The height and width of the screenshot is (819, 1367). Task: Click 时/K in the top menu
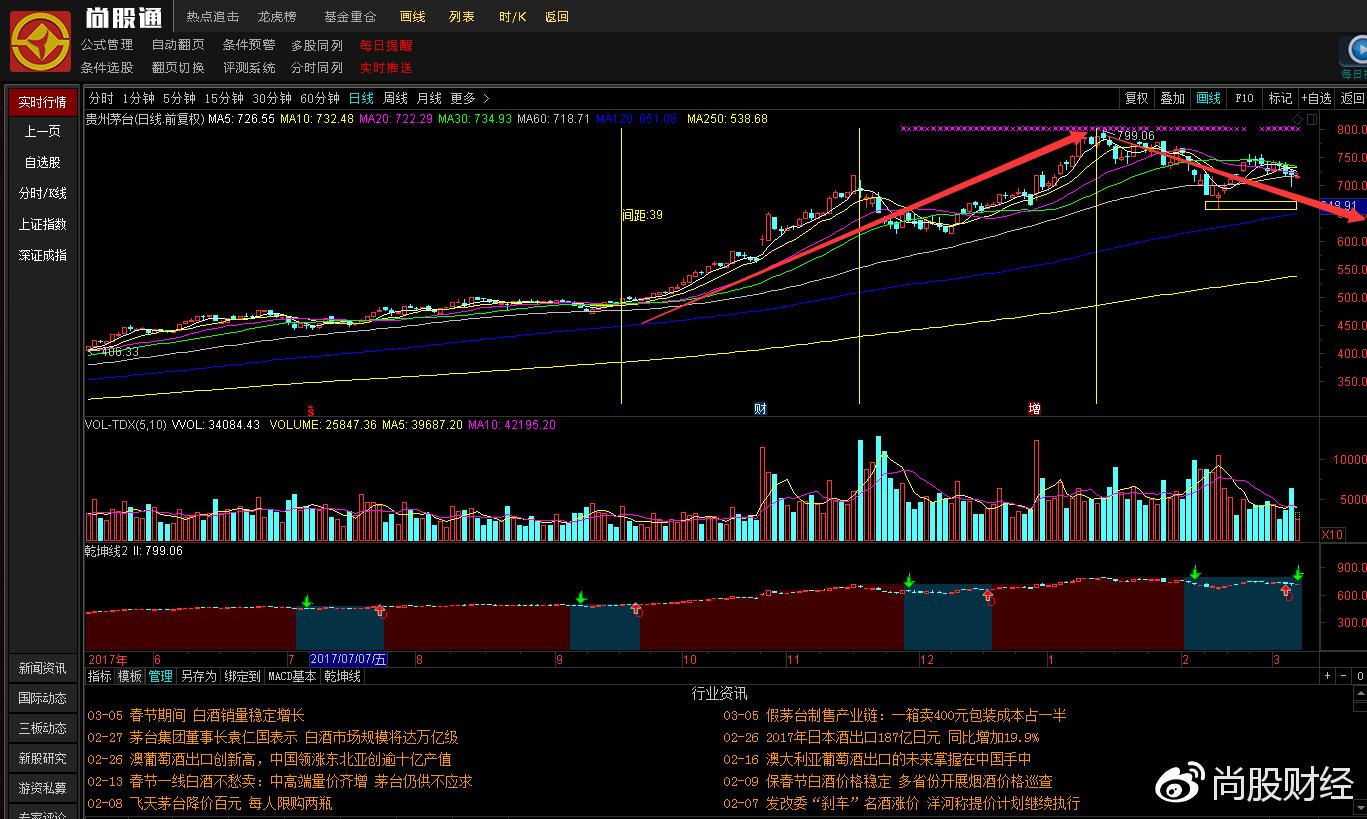coord(512,17)
